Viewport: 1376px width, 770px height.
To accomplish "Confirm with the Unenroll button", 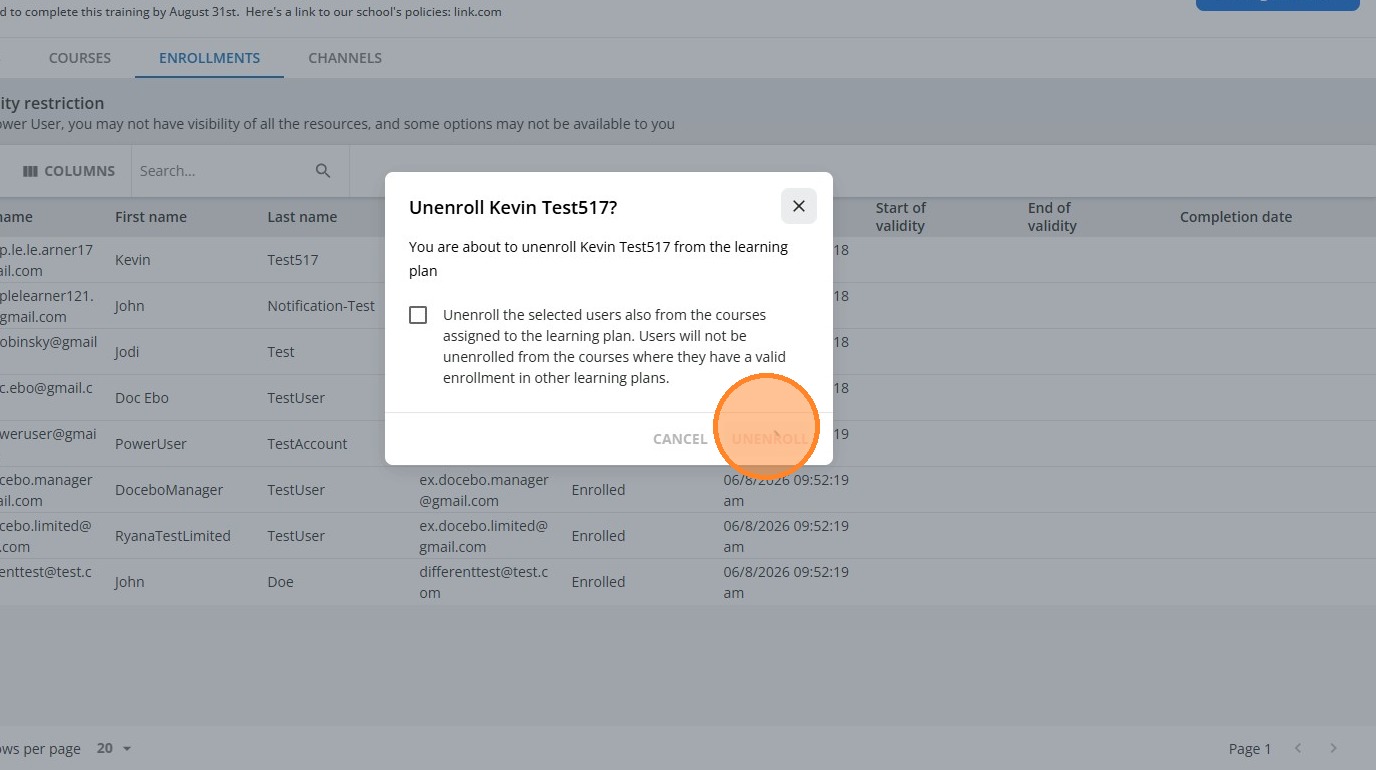I will coord(769,439).
